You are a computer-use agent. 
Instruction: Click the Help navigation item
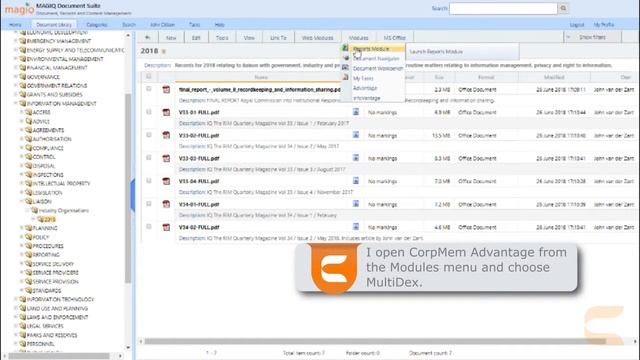tap(219, 24)
